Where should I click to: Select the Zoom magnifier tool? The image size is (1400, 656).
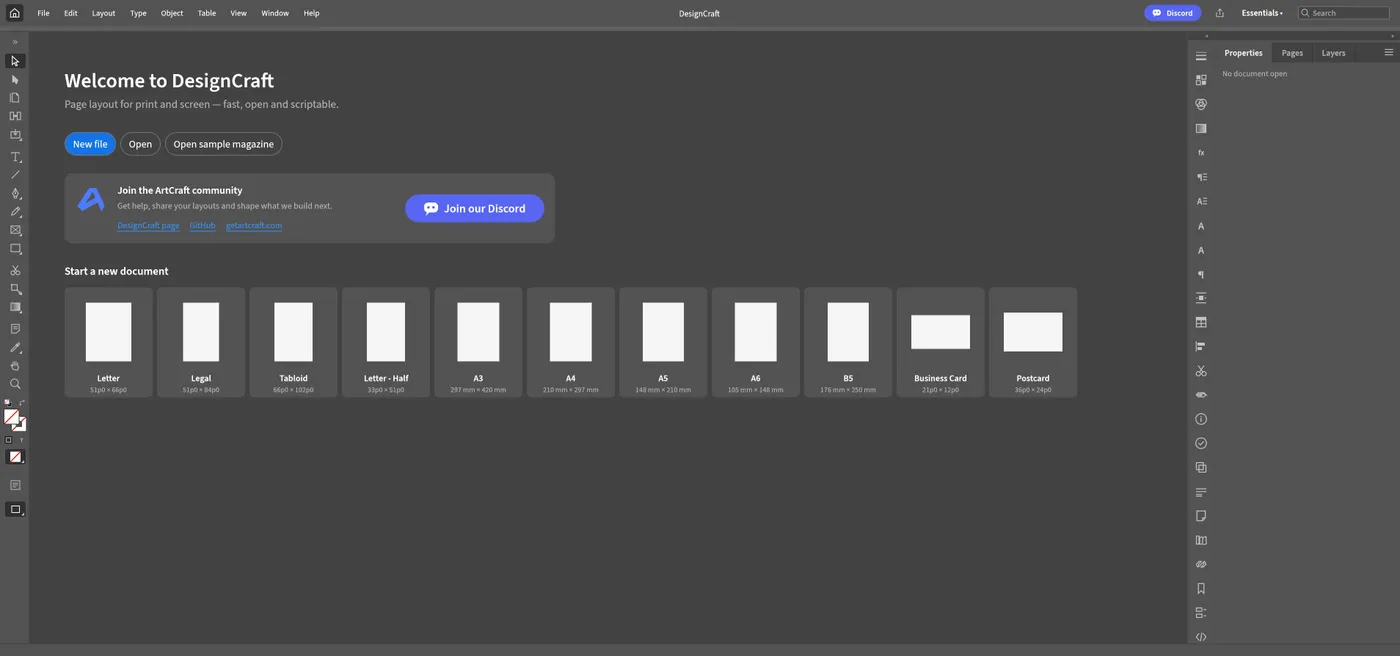point(15,384)
